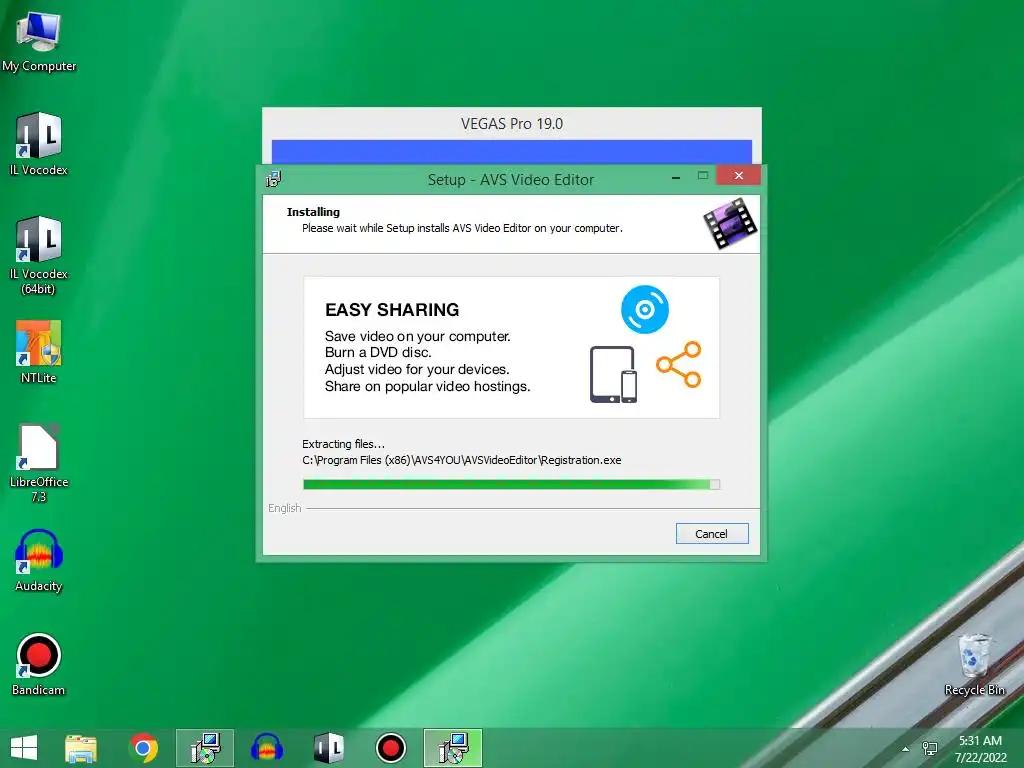Open My Computer desktop icon
Viewport: 1024px width, 768px height.
[x=39, y=41]
